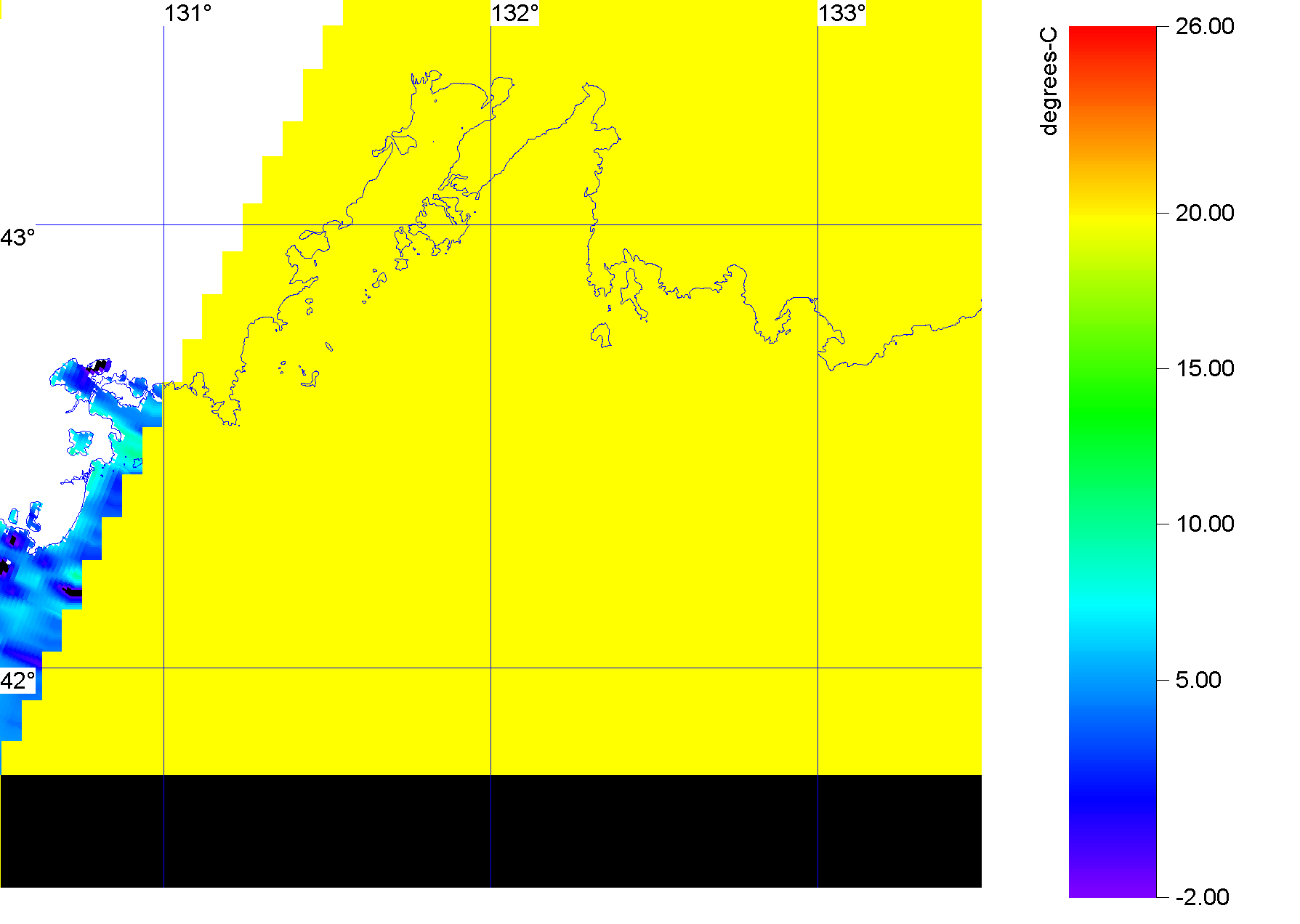1300x924 pixels.
Task: Click the 43° latitude label
Action: pos(17,238)
